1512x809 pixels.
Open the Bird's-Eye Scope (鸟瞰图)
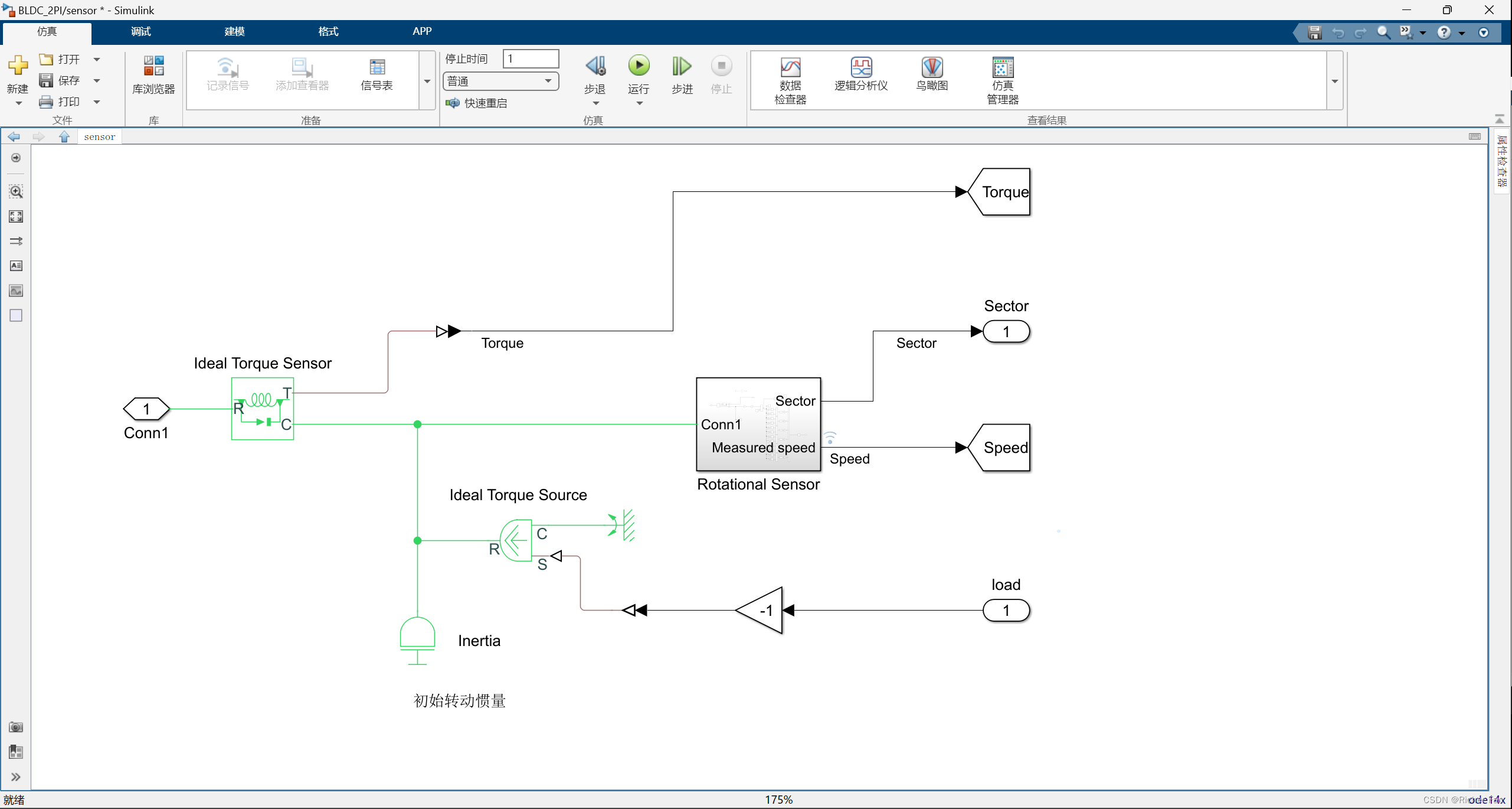pos(932,74)
